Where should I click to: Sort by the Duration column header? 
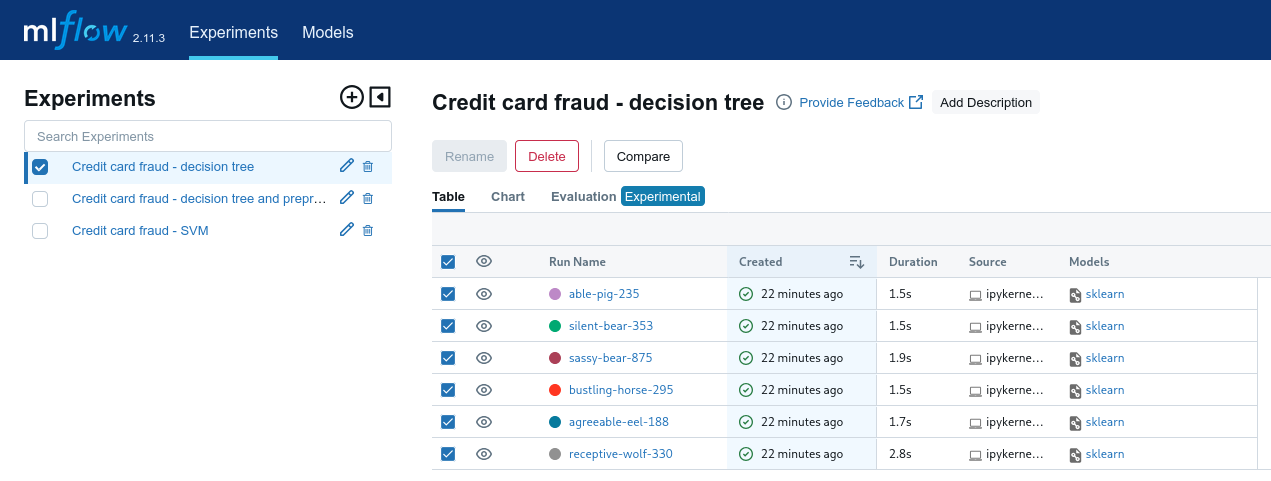913,262
